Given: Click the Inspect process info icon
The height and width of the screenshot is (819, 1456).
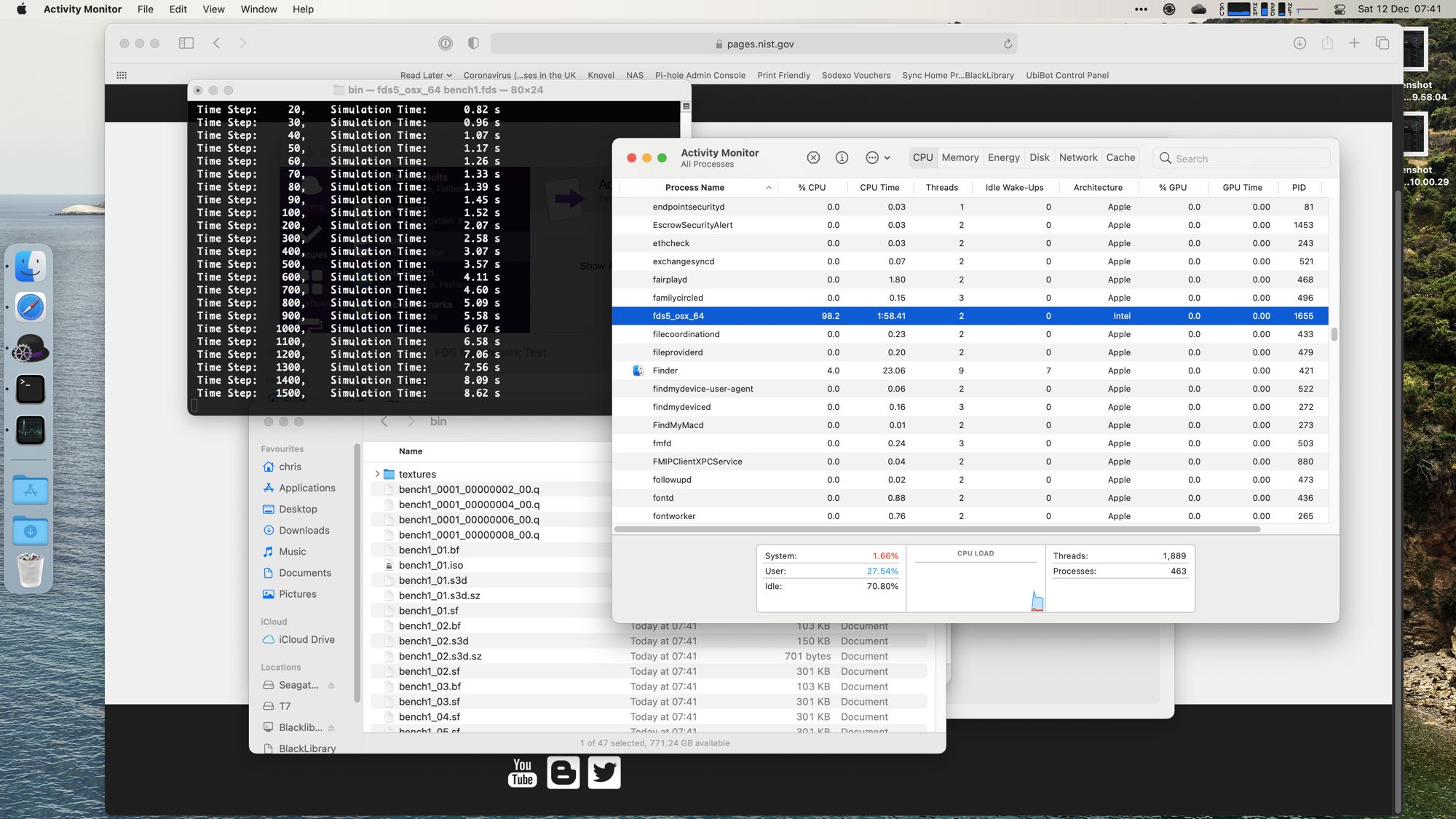Looking at the screenshot, I should tap(842, 158).
